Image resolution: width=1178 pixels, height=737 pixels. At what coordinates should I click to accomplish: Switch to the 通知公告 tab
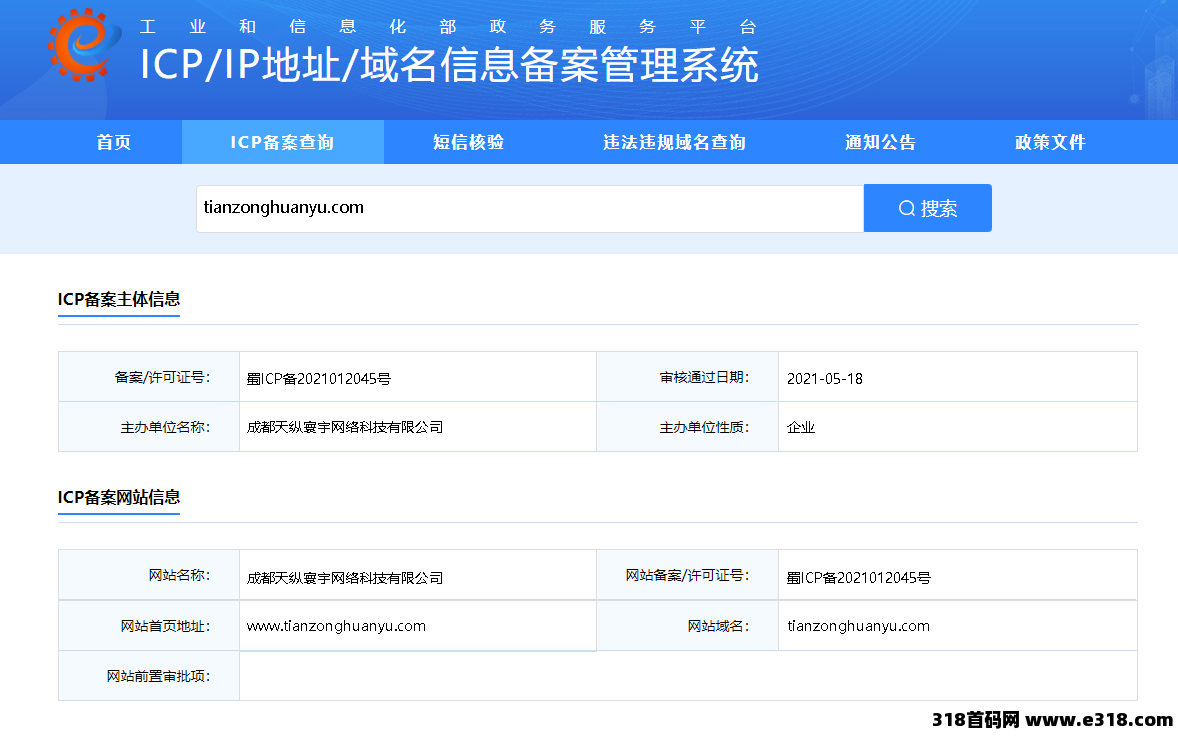(880, 142)
